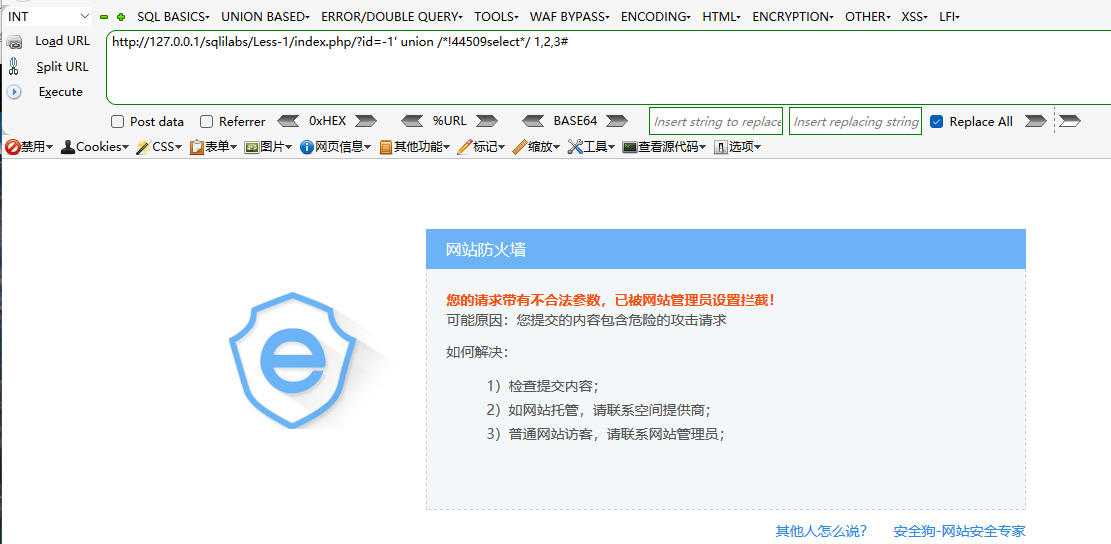The image size is (1111, 544).
Task: Click the 标记 marker pencil icon
Action: 465,147
